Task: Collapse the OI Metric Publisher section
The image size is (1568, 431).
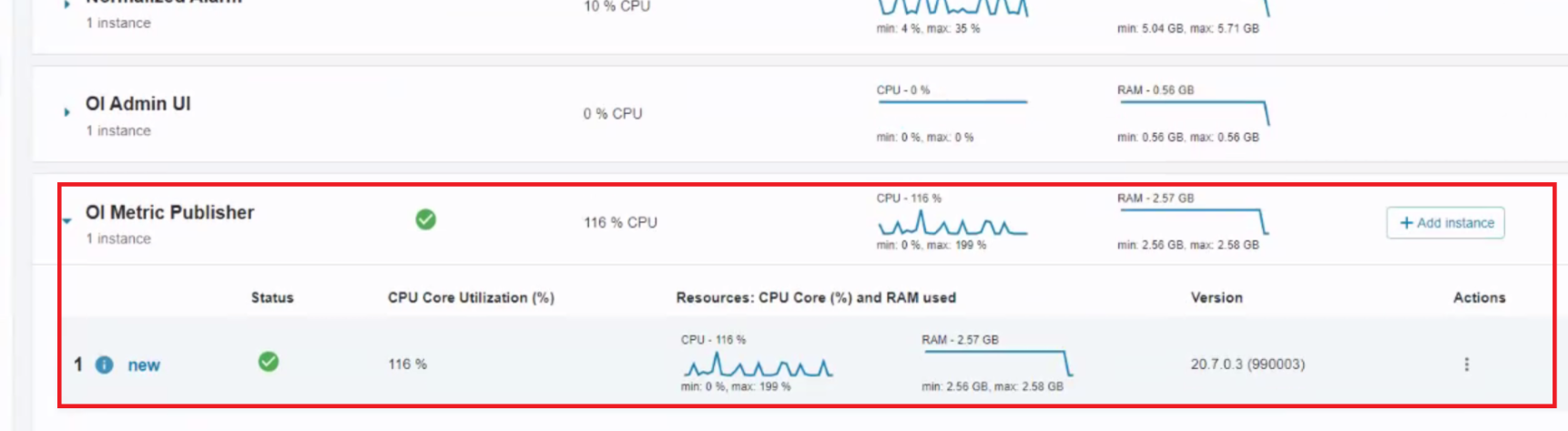Action: tap(66, 221)
